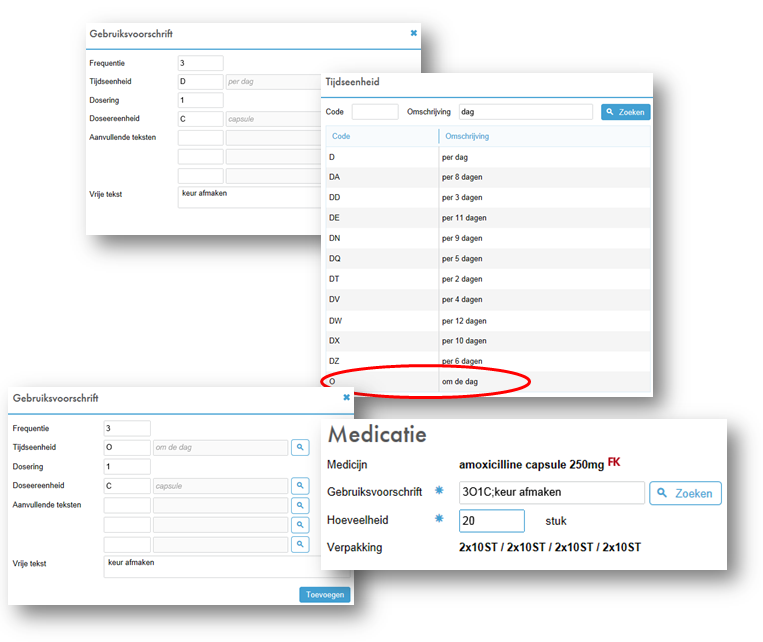The width and height of the screenshot is (763, 642).
Task: Click the Hoeveelheid field showing 20
Action: (x=491, y=521)
